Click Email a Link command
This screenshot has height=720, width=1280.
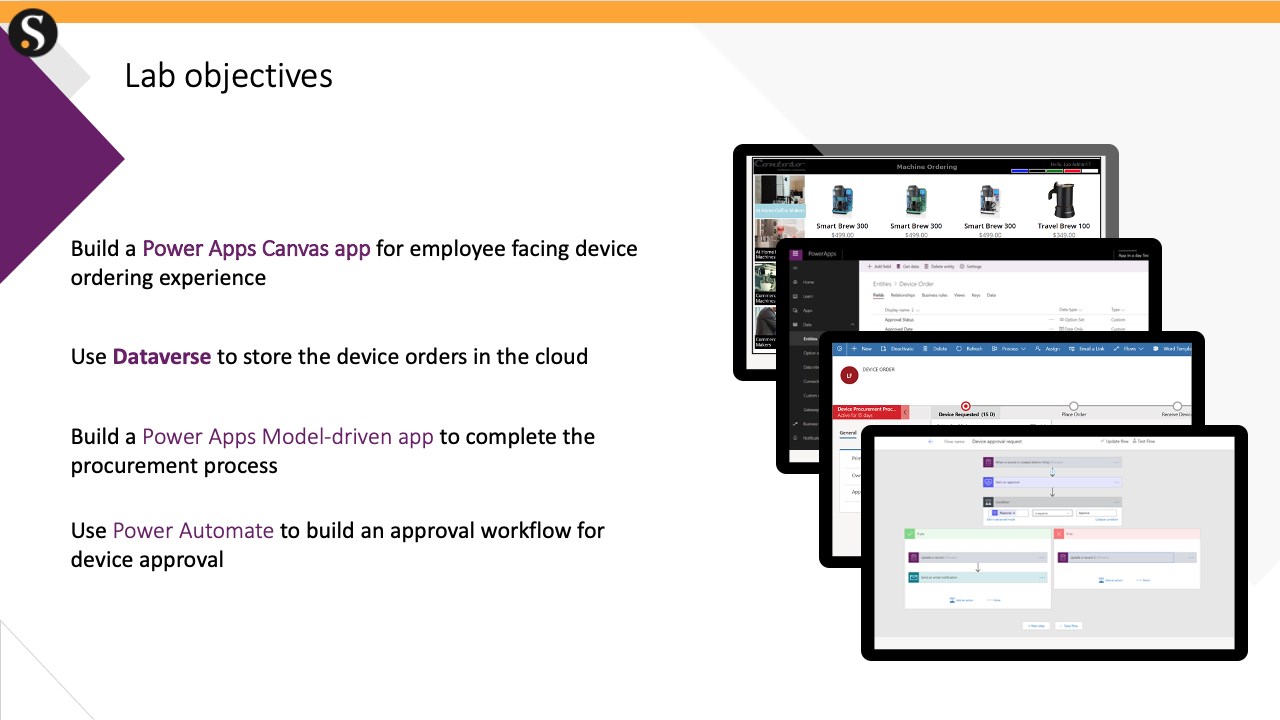pos(1087,349)
